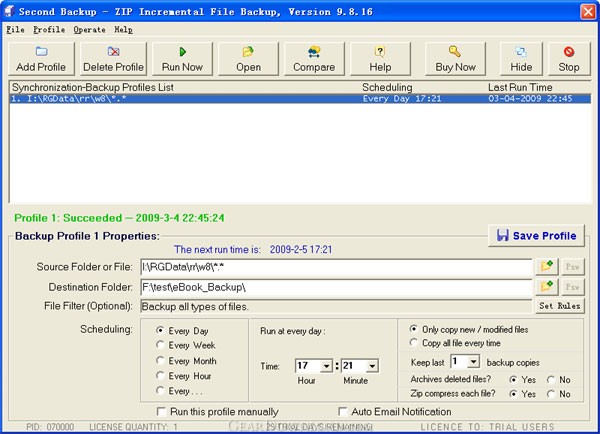Click in the Destination Folder field
Viewport: 600px width, 434px height.
(x=336, y=287)
